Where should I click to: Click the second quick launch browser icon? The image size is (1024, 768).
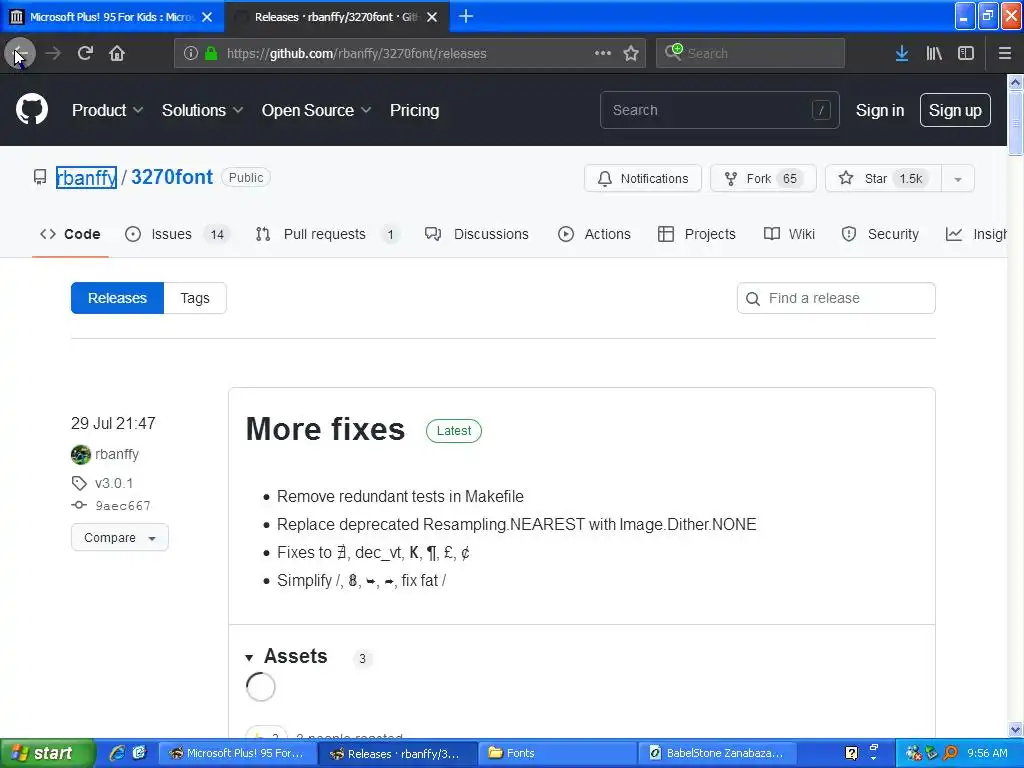tap(139, 753)
